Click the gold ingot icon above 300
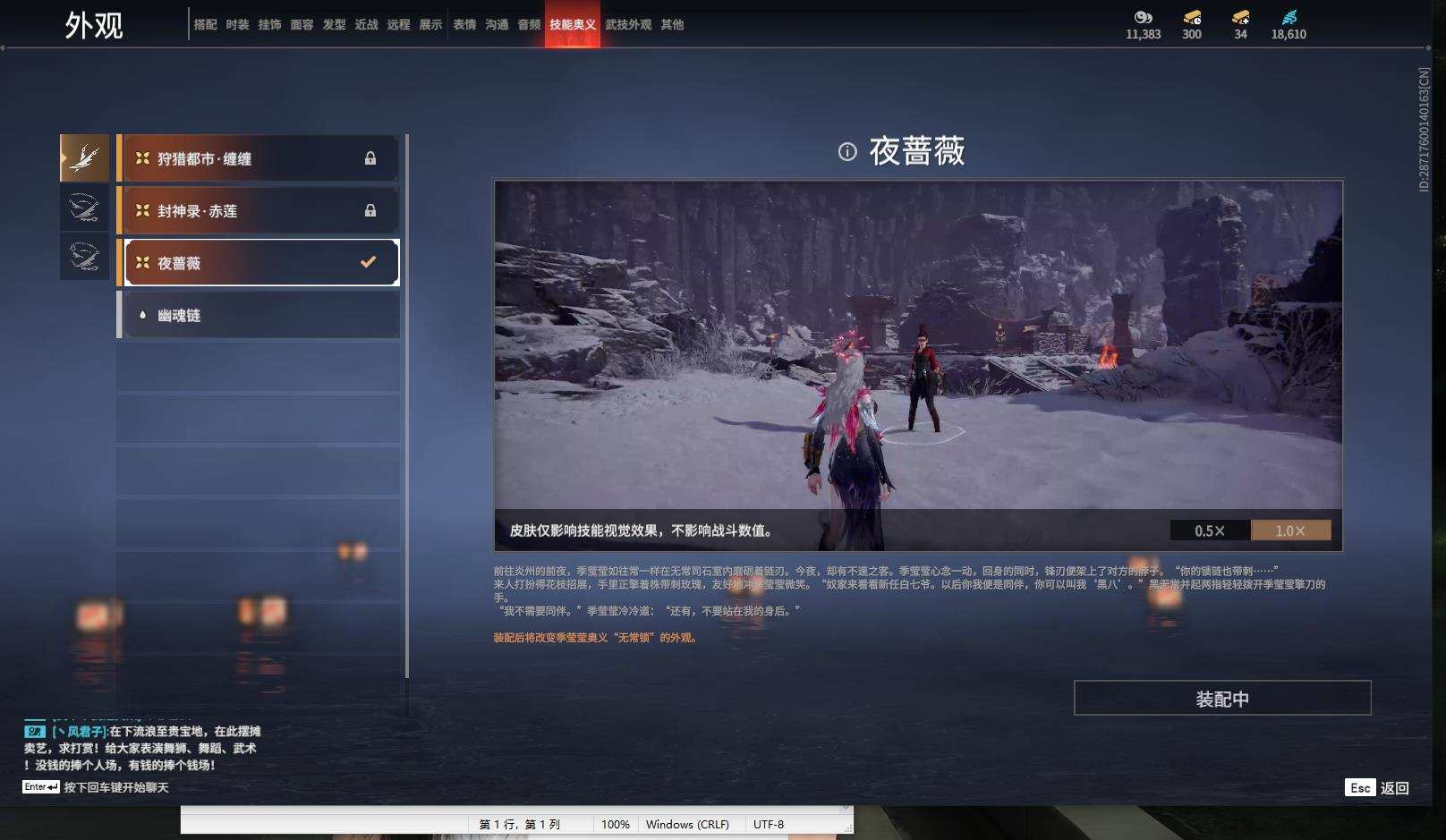 pos(1192,17)
